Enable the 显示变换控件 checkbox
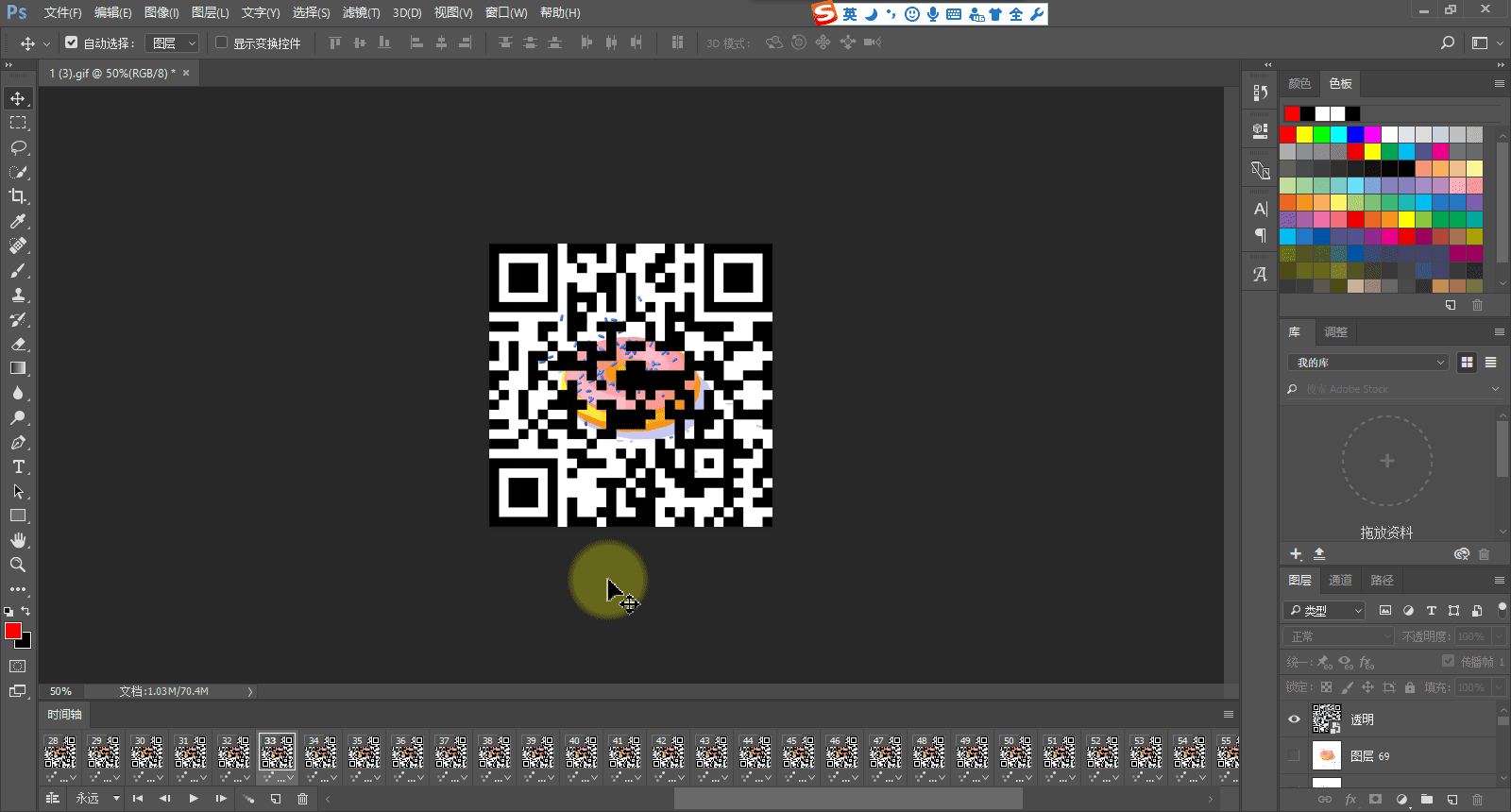1511x812 pixels. coord(222,42)
